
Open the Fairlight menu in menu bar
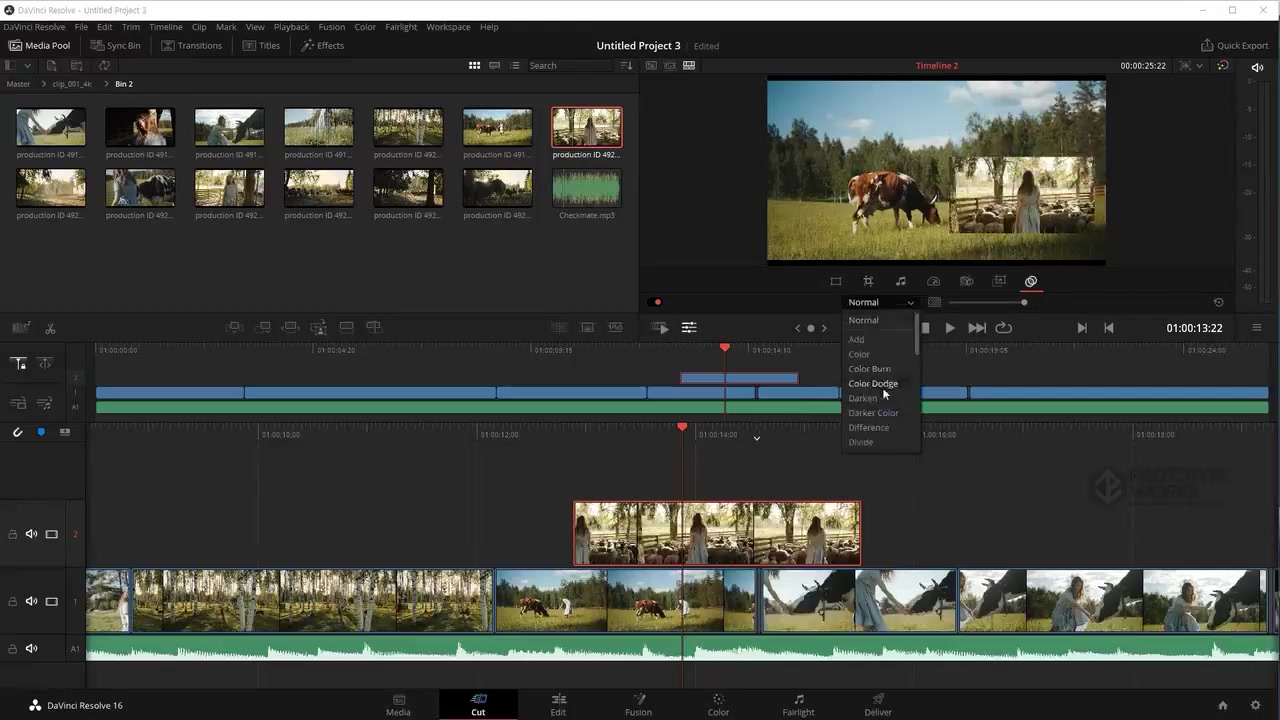pos(401,27)
